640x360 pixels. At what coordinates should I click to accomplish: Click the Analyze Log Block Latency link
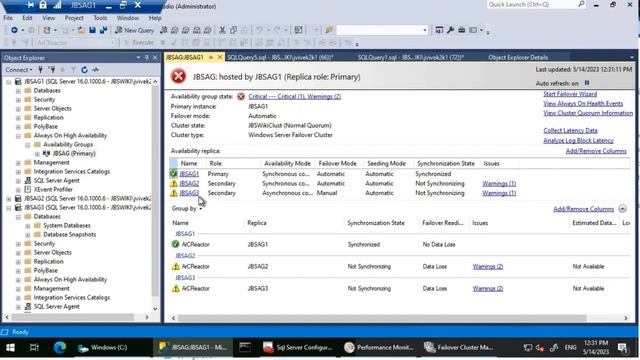(x=578, y=140)
